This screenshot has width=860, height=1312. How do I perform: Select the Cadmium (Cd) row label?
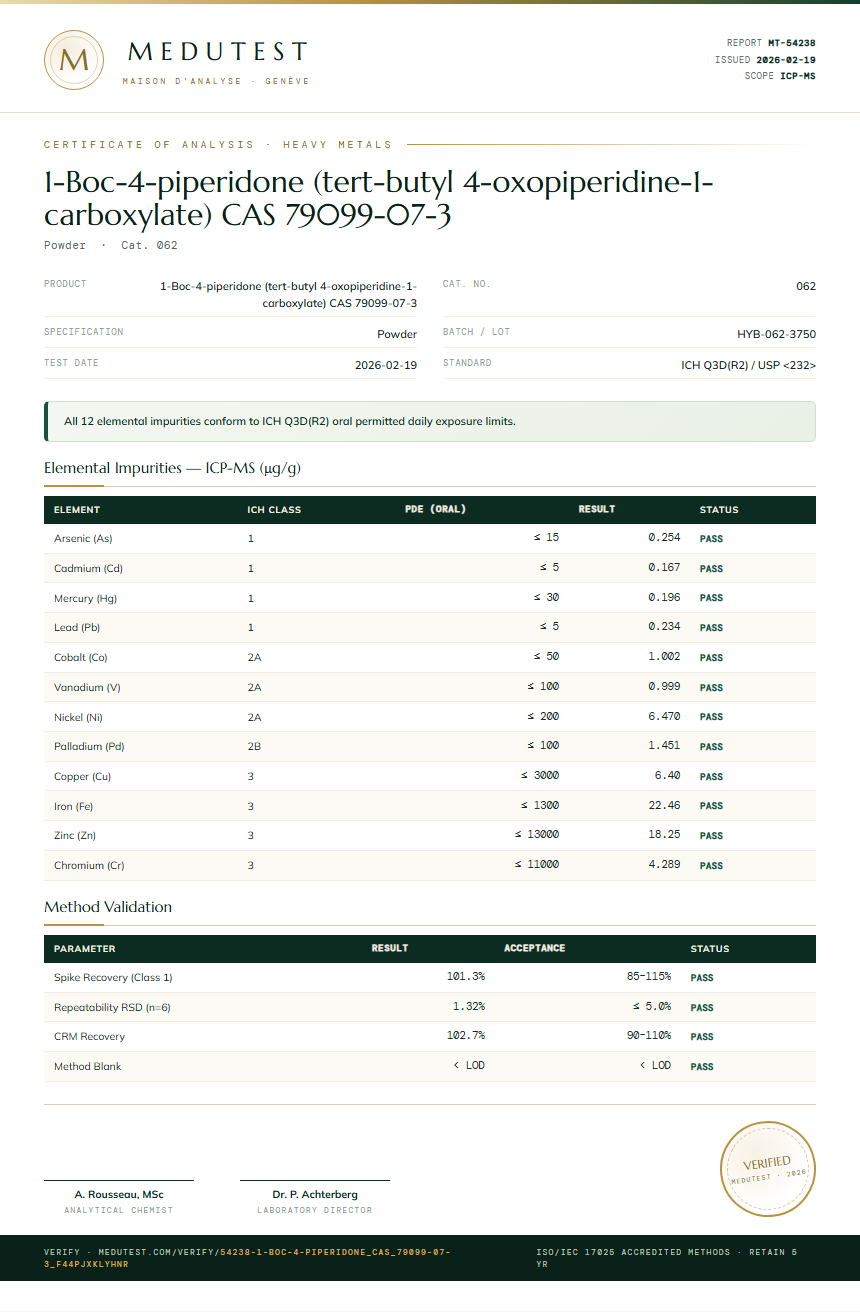tap(89, 568)
